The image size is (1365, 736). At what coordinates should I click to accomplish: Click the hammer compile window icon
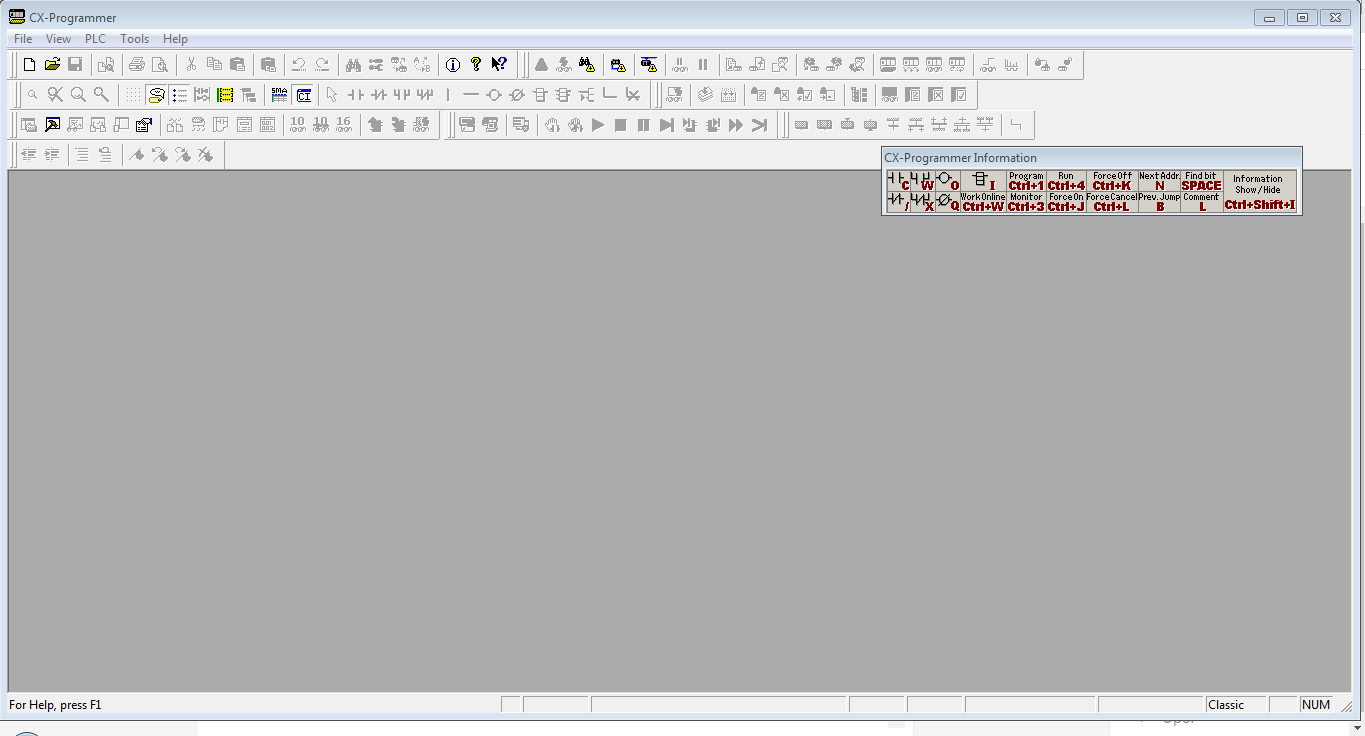[x=52, y=125]
